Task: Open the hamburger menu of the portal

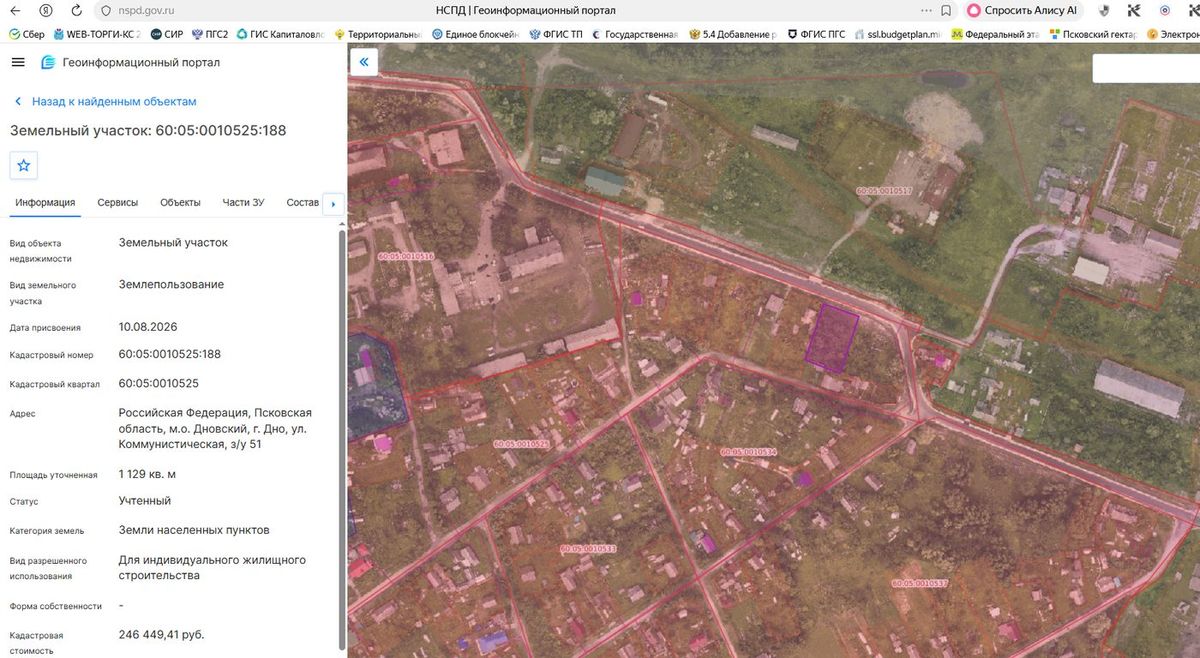Action: click(x=18, y=62)
